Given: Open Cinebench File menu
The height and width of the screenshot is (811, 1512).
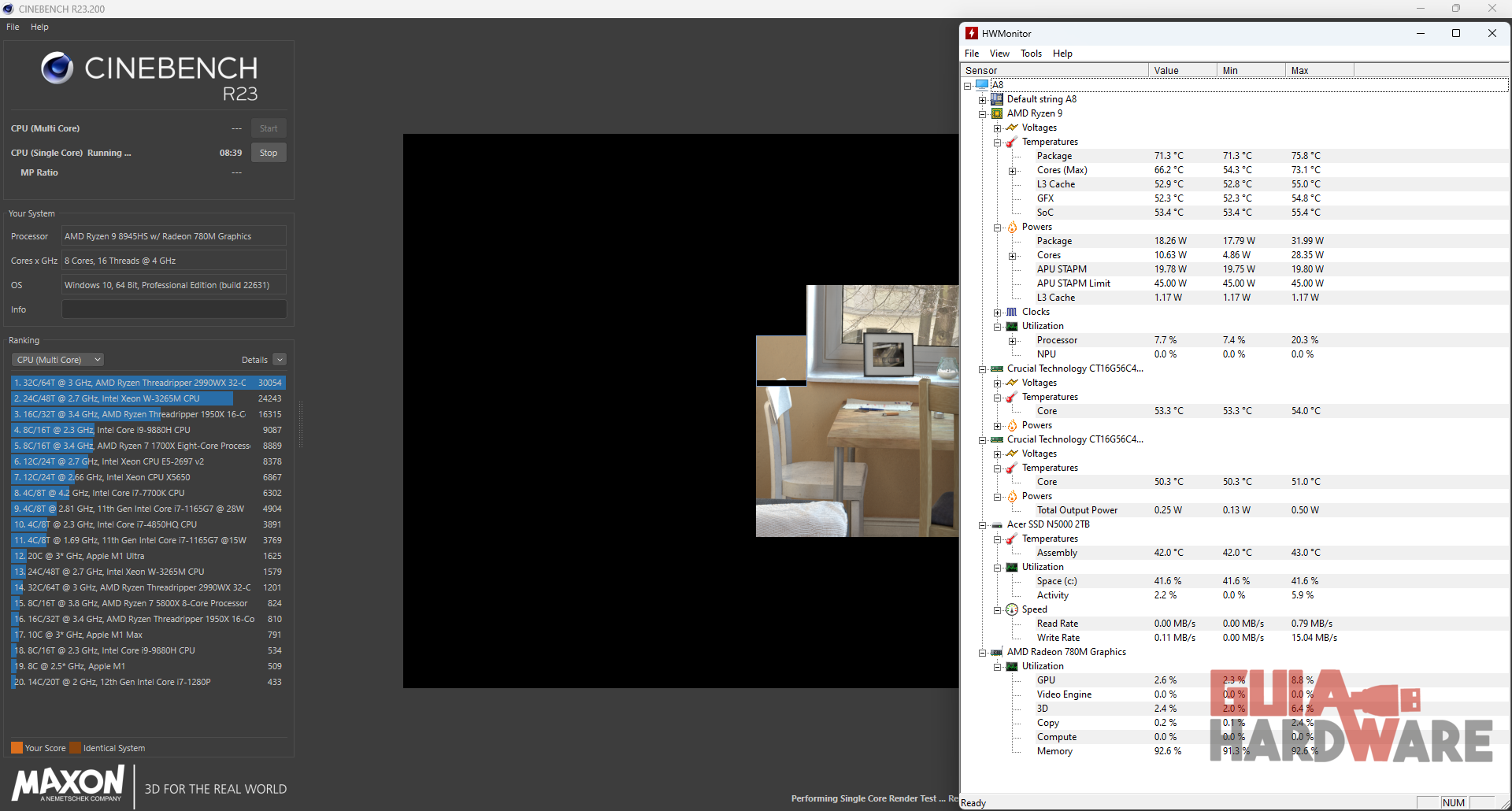Looking at the screenshot, I should (x=13, y=27).
